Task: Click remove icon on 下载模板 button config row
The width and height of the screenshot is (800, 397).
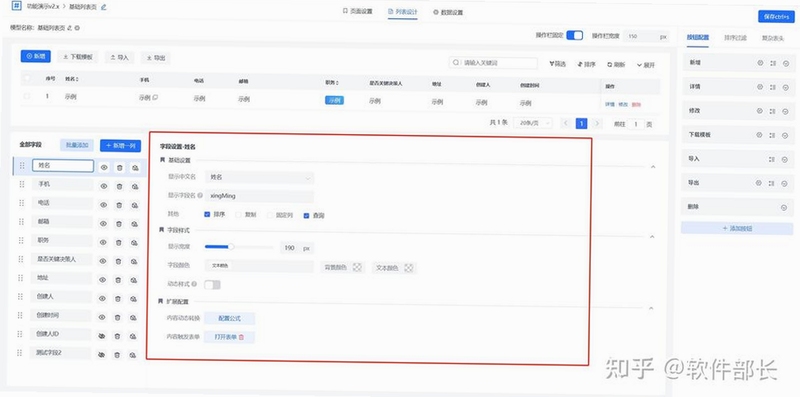Action: [x=785, y=135]
